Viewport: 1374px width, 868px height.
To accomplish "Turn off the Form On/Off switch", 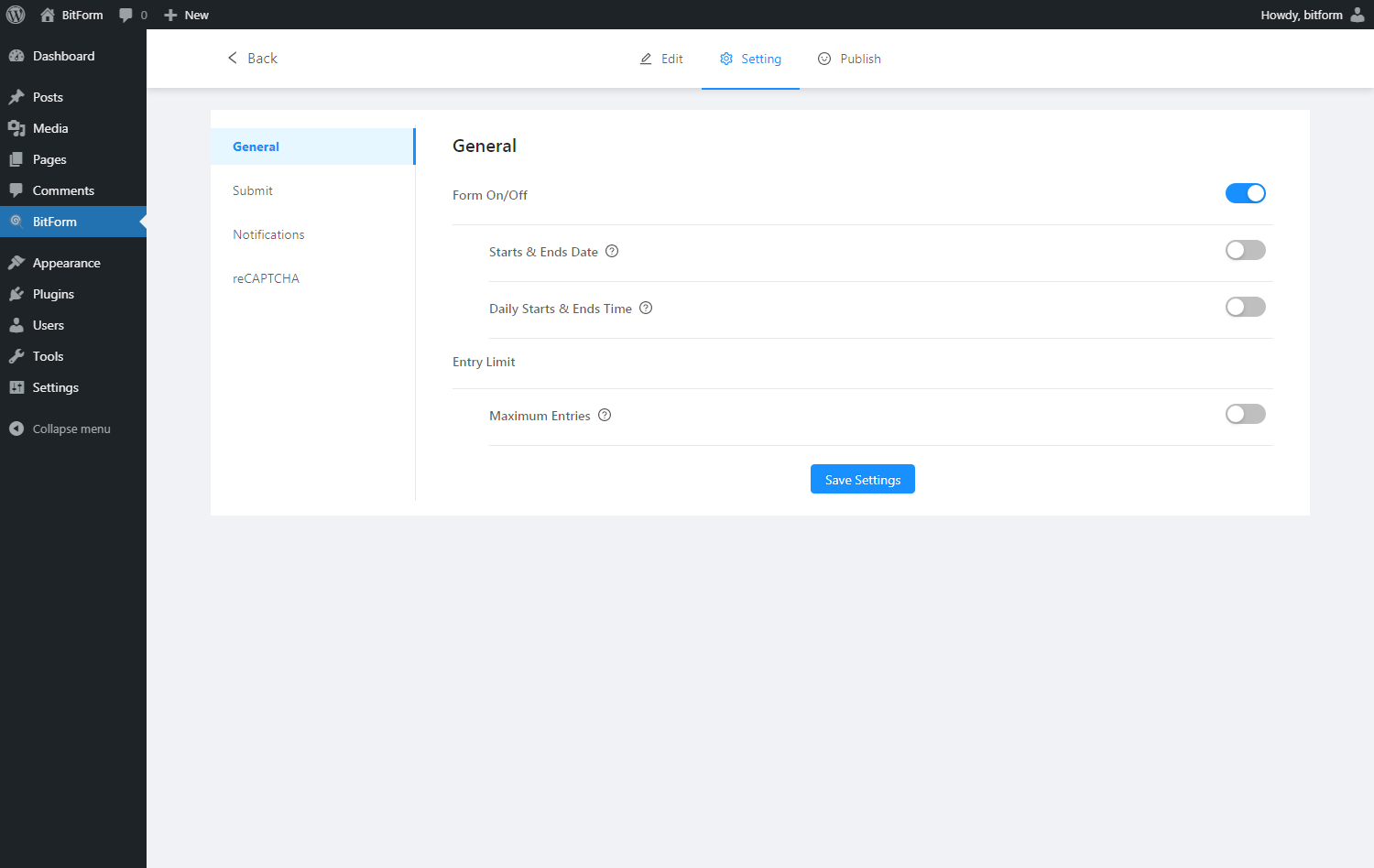I will 1246,193.
